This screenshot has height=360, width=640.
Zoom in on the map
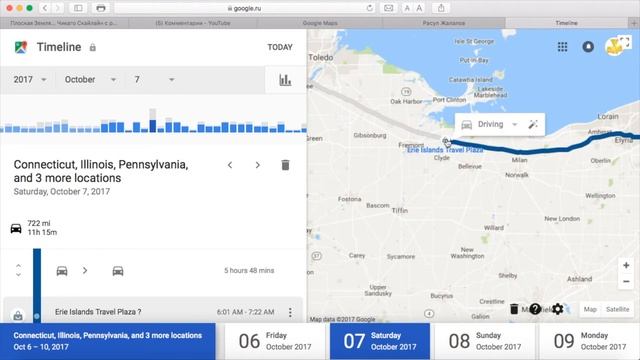pyautogui.click(x=626, y=265)
